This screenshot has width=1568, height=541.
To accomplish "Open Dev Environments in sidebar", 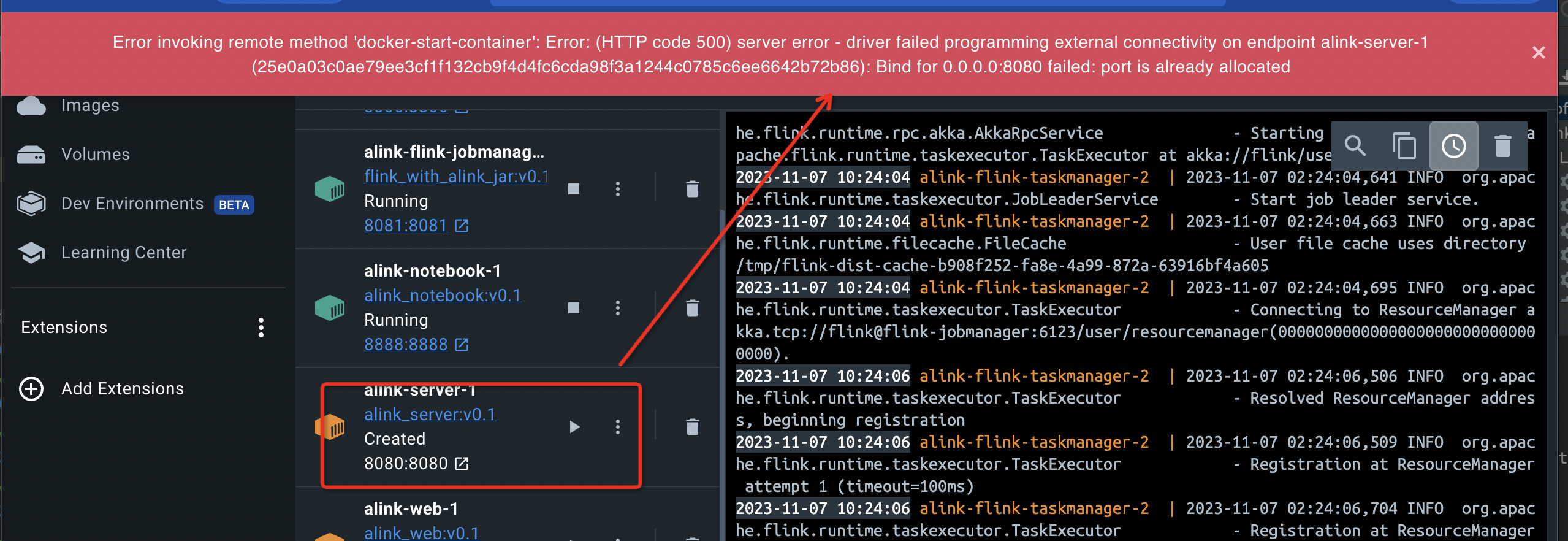I will [132, 204].
